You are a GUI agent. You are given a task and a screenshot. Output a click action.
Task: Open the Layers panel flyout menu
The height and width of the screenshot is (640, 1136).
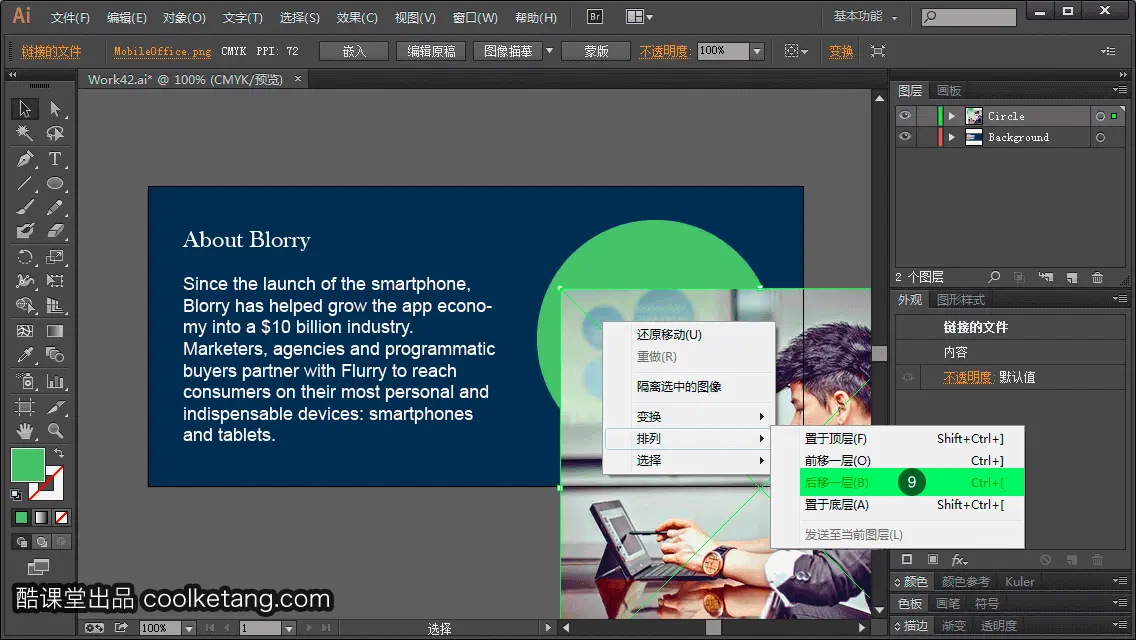[1120, 90]
